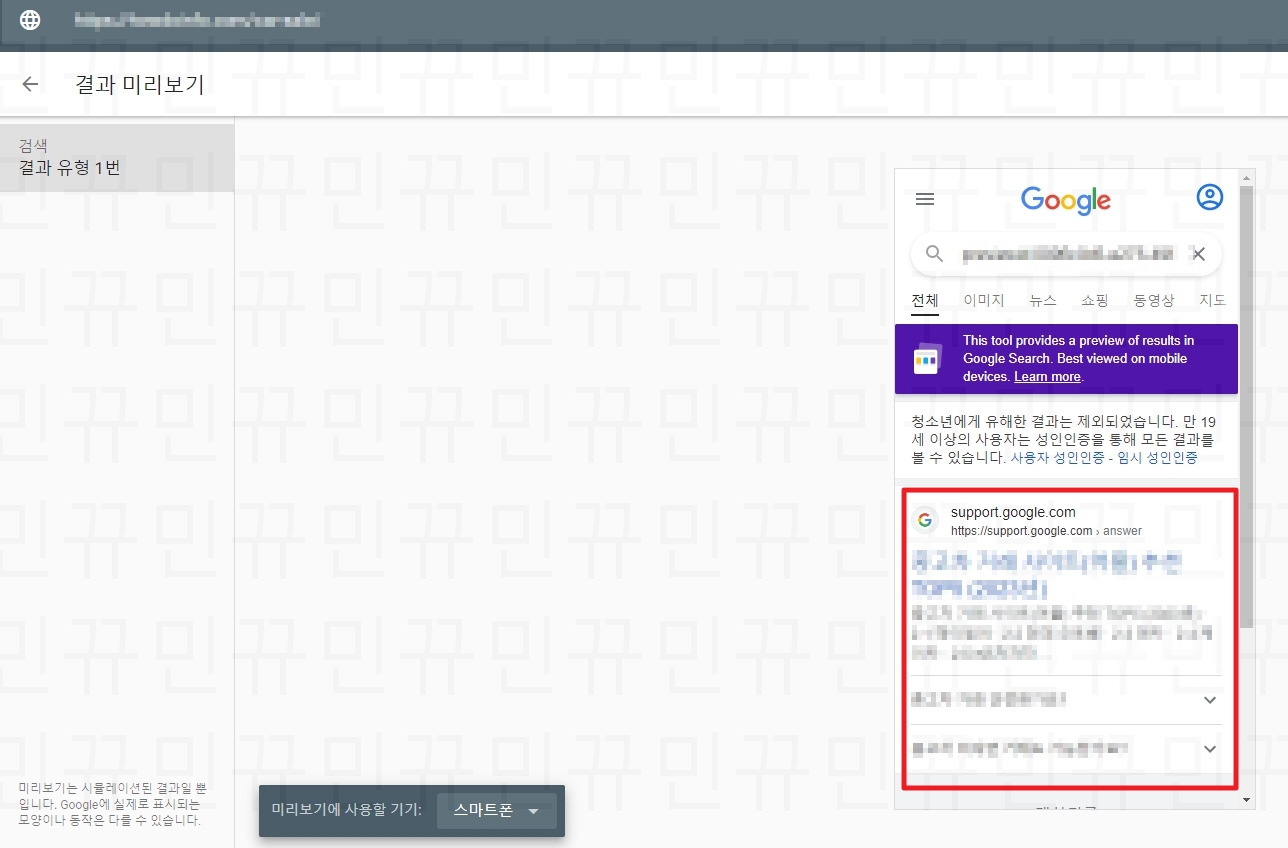Click the Google favicon of support.google.com result
The width and height of the screenshot is (1288, 848).
click(x=925, y=520)
